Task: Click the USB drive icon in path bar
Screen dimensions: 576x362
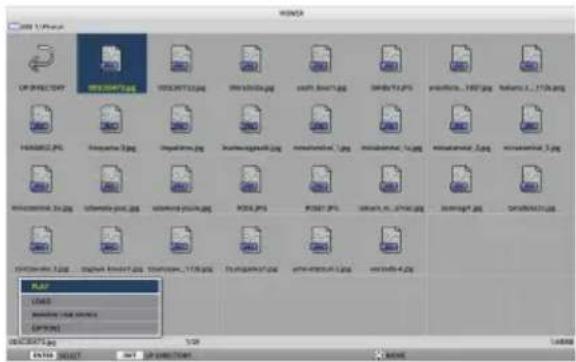Action: (14, 27)
